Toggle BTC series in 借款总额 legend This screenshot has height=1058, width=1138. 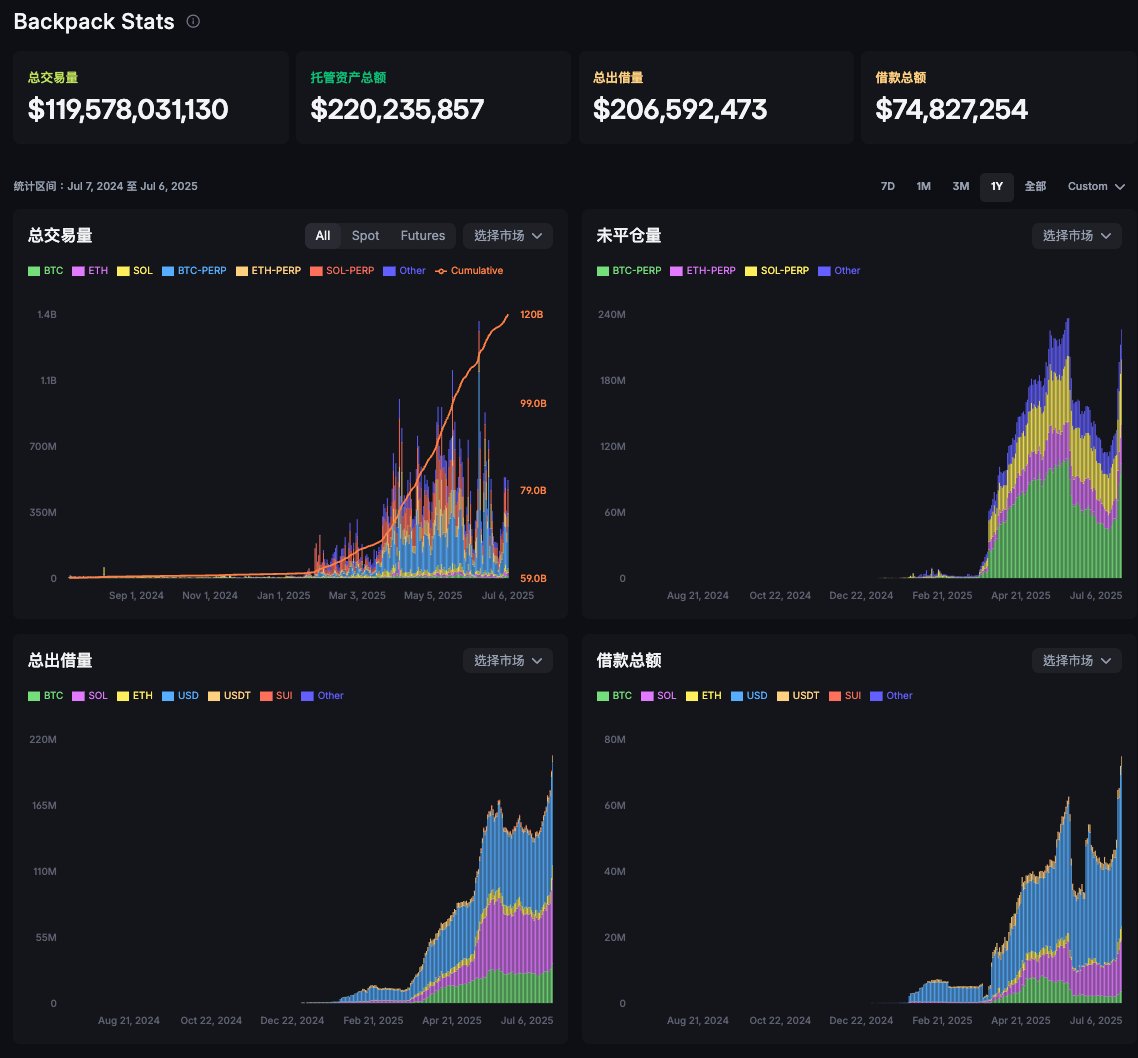(615, 695)
